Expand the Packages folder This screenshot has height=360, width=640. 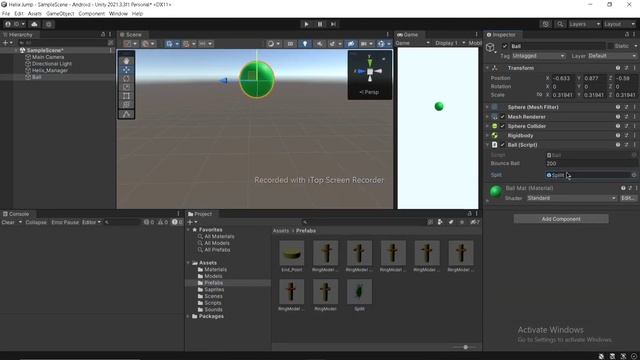[x=188, y=316]
